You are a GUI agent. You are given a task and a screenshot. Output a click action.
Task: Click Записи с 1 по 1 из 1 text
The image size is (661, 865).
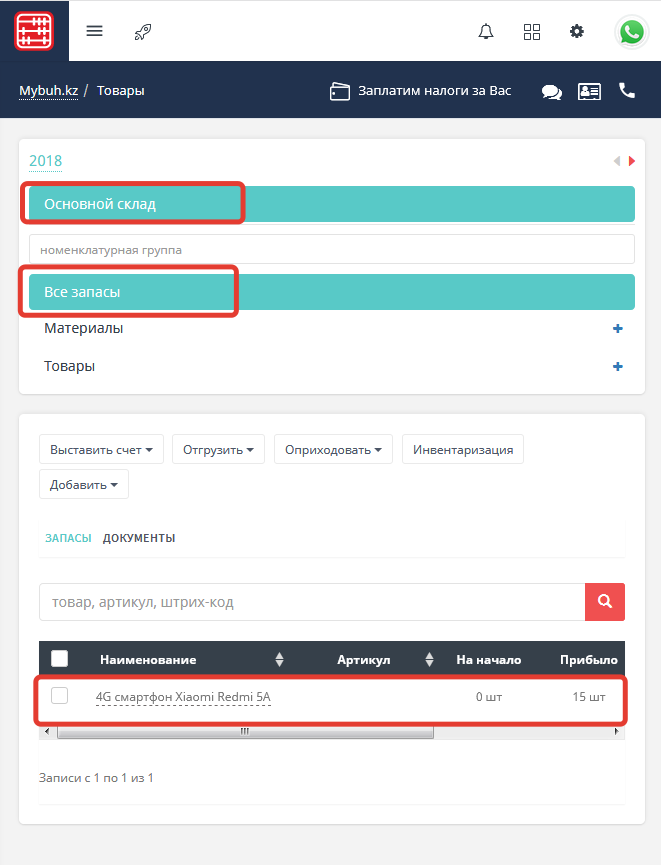tap(96, 778)
